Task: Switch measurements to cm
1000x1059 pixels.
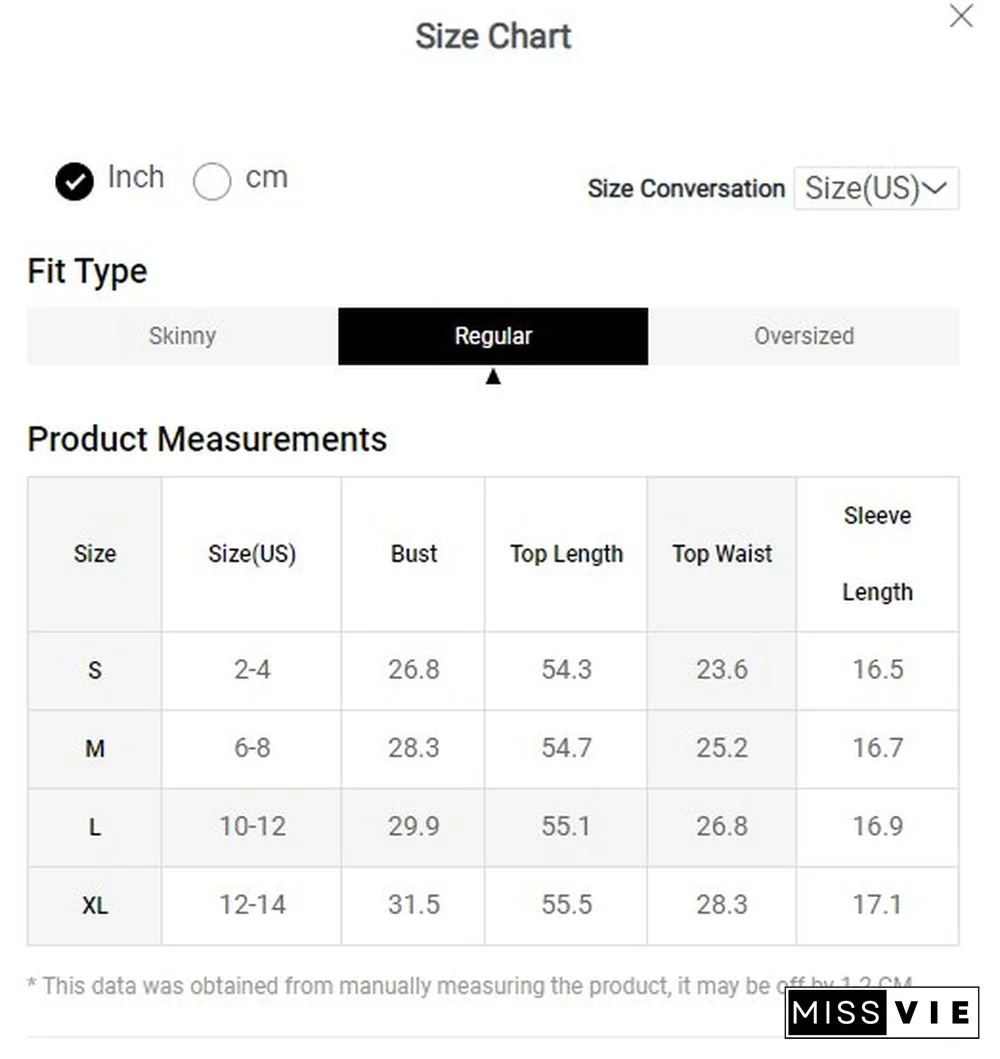Action: 212,182
